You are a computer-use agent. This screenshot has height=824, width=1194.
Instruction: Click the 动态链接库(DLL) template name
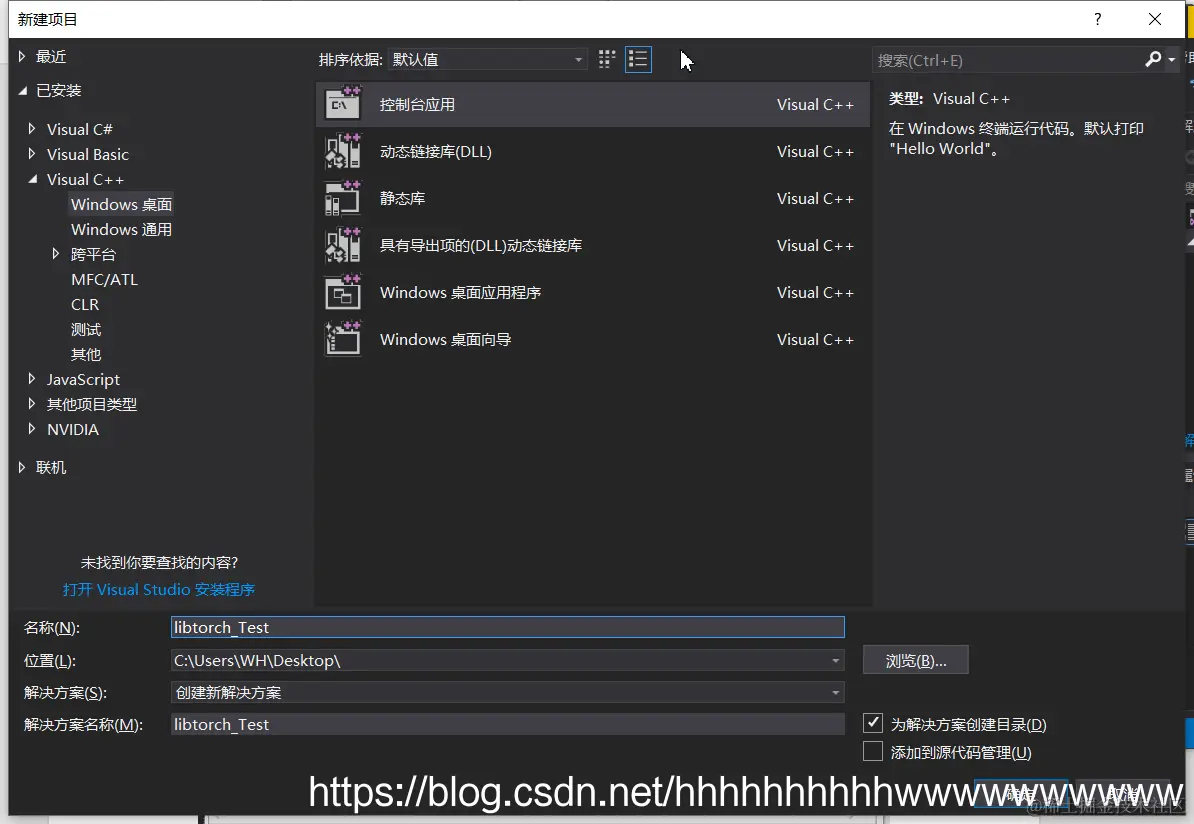click(436, 152)
